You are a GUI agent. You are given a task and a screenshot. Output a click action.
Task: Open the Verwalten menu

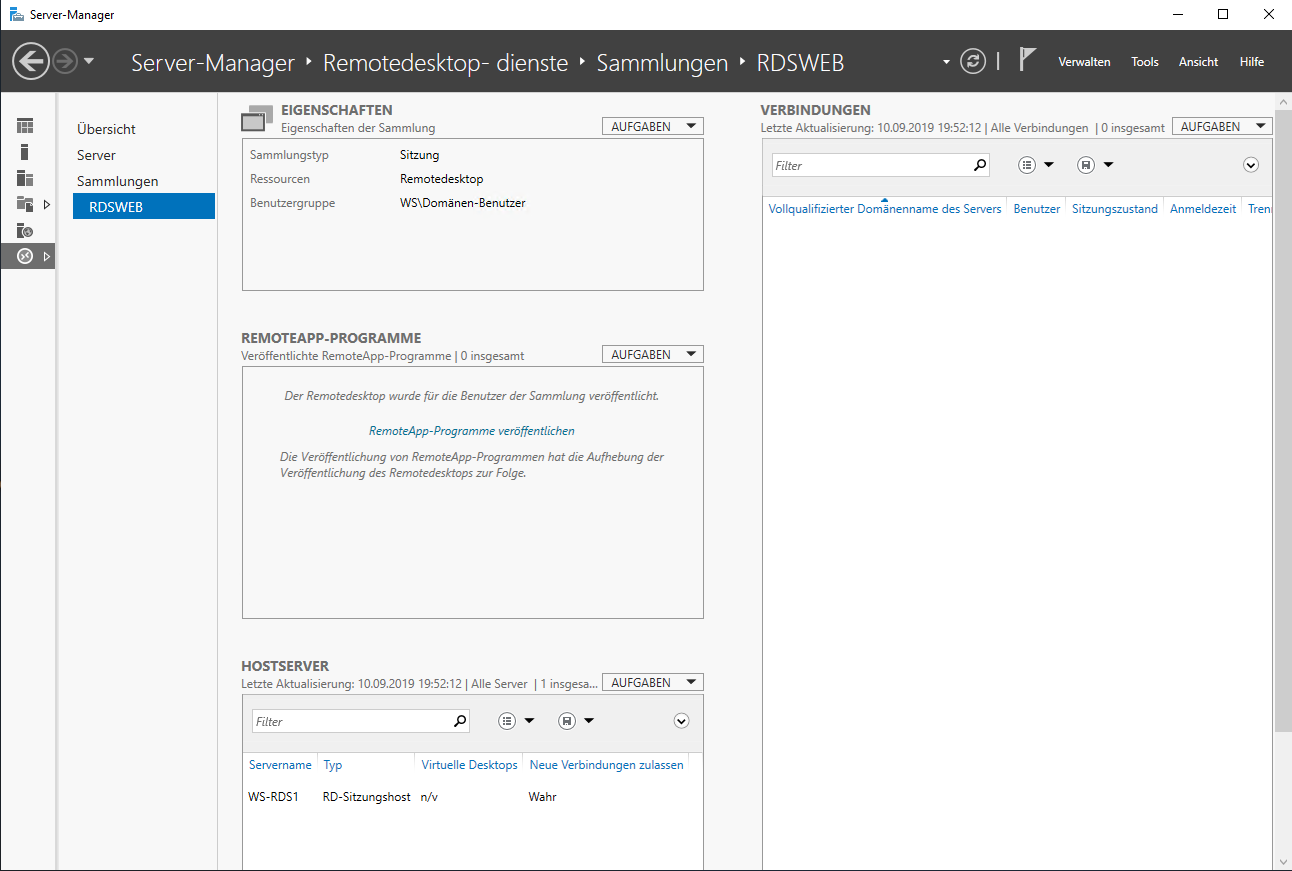pos(1084,62)
